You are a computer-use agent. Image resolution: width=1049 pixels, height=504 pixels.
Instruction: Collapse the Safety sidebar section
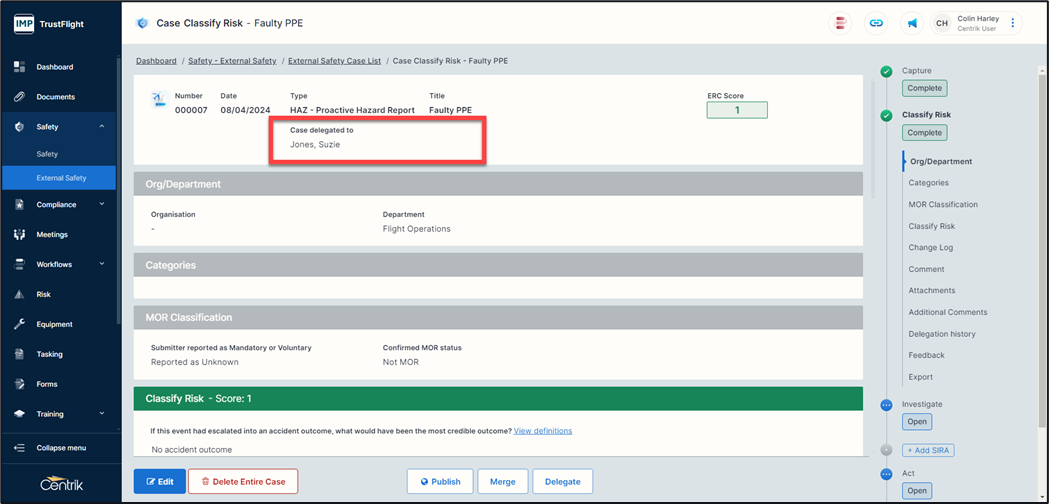[x=101, y=127]
